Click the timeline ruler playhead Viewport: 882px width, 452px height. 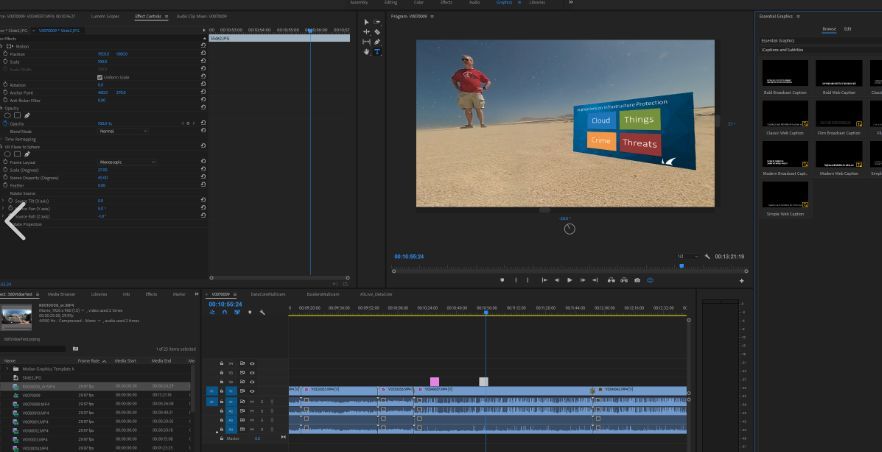pos(486,311)
